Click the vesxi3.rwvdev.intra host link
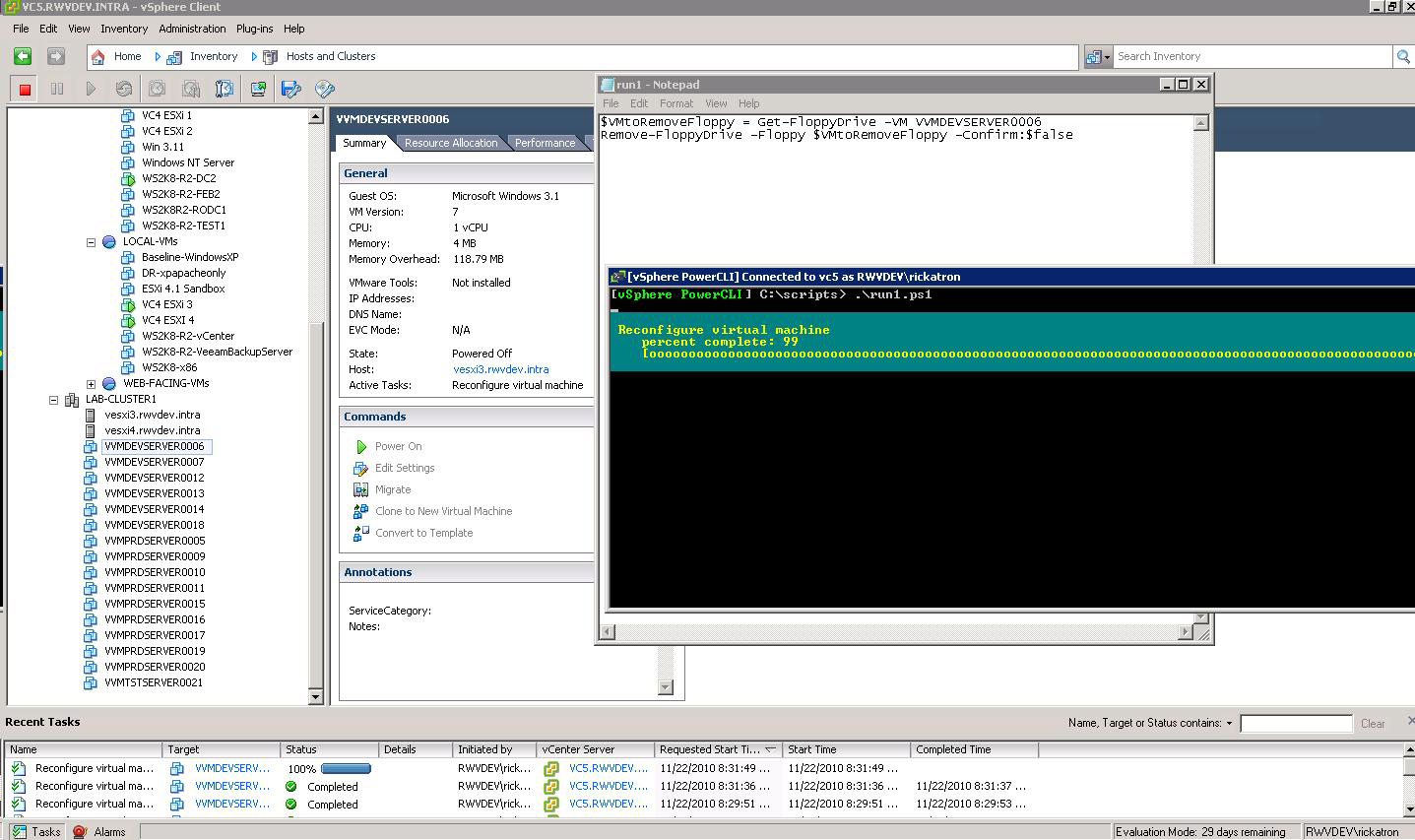This screenshot has width=1415, height=840. point(501,369)
